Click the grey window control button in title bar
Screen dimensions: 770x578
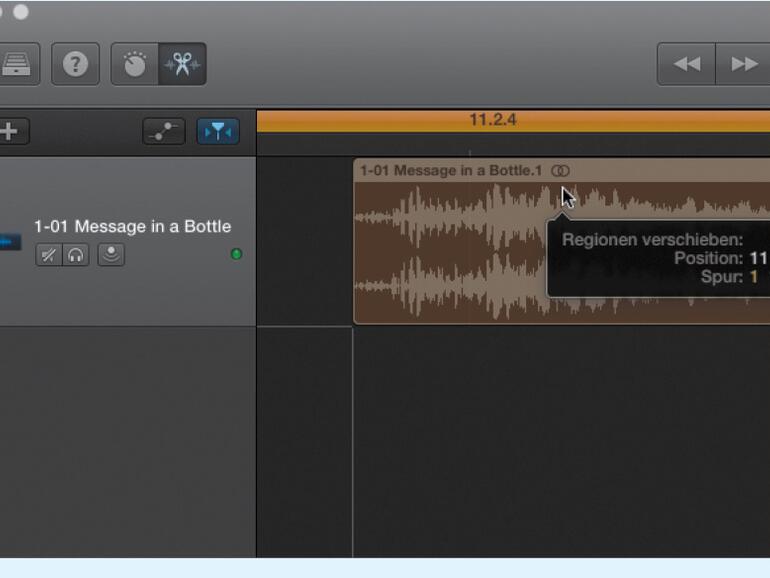coord(21,11)
